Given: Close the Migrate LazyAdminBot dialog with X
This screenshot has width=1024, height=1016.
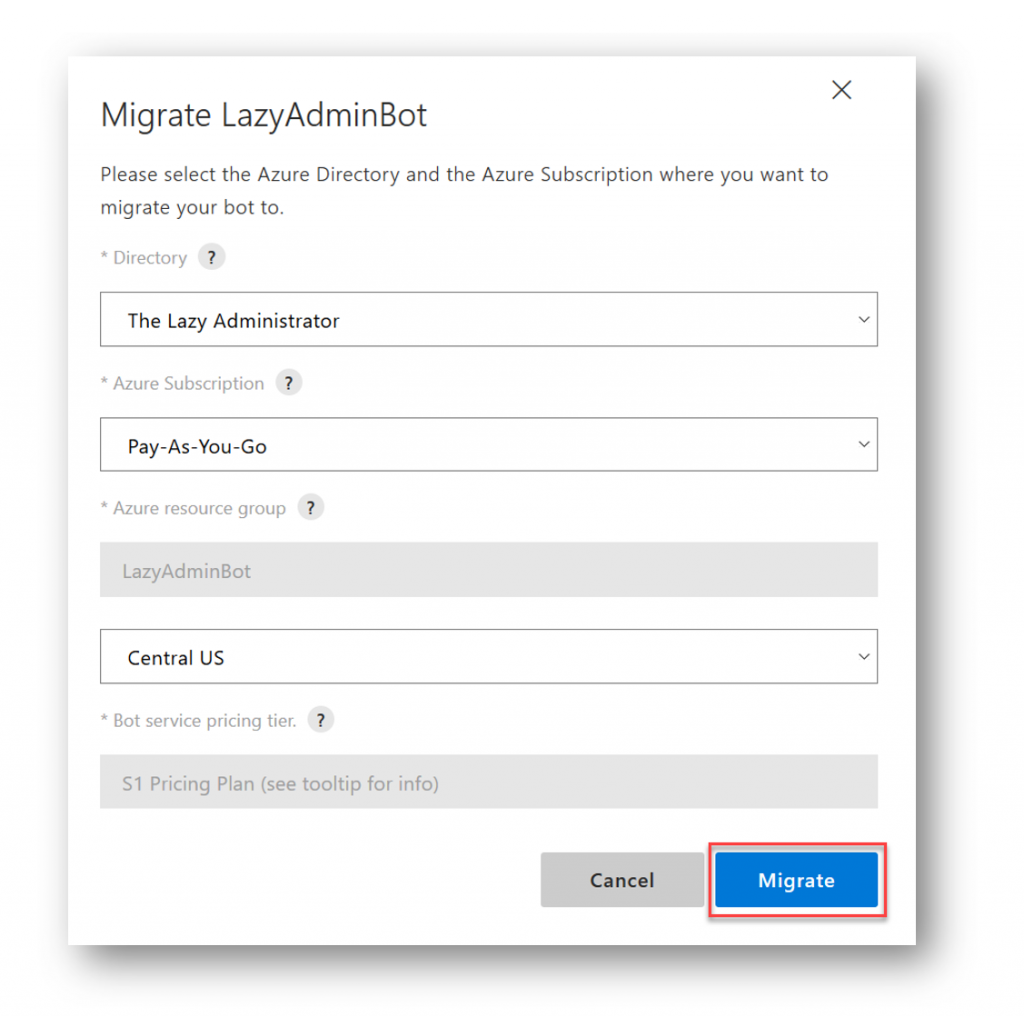Looking at the screenshot, I should [x=841, y=89].
